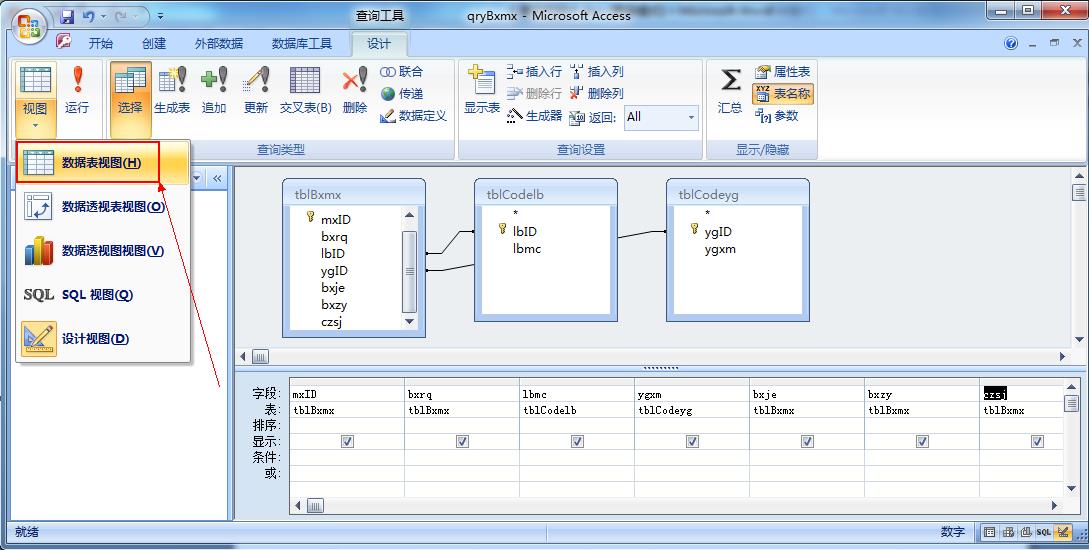This screenshot has height=550, width=1089.
Task: Customize Quick Access Toolbar dropdown arrow
Action: tap(160, 16)
